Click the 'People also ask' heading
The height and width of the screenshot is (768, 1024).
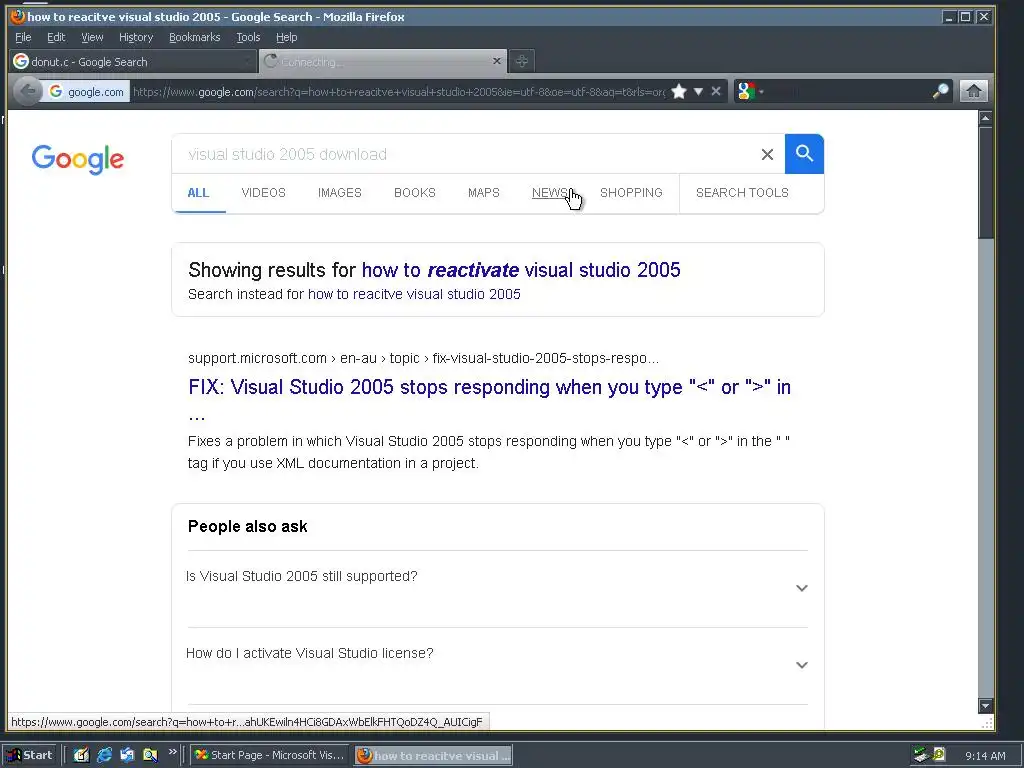click(248, 526)
